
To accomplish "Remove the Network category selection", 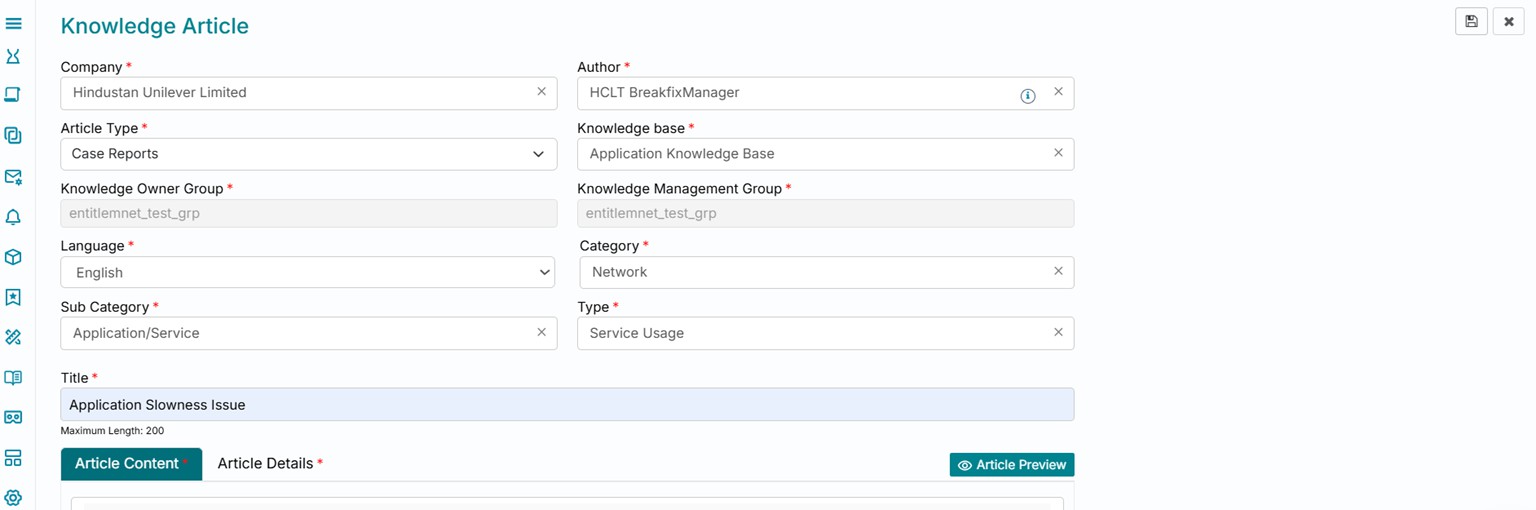I will coord(1058,271).
